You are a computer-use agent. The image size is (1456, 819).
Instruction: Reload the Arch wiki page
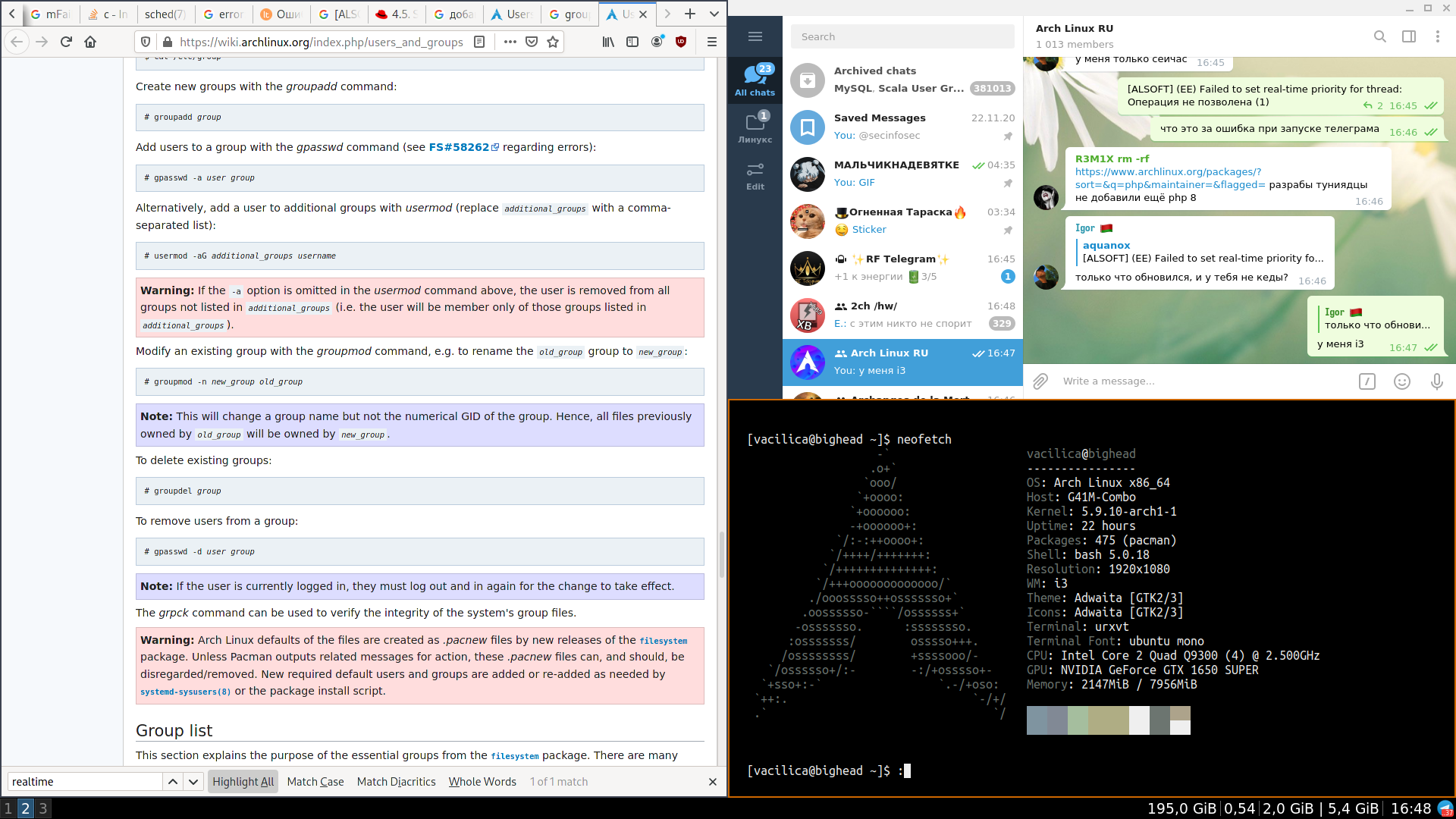66,42
